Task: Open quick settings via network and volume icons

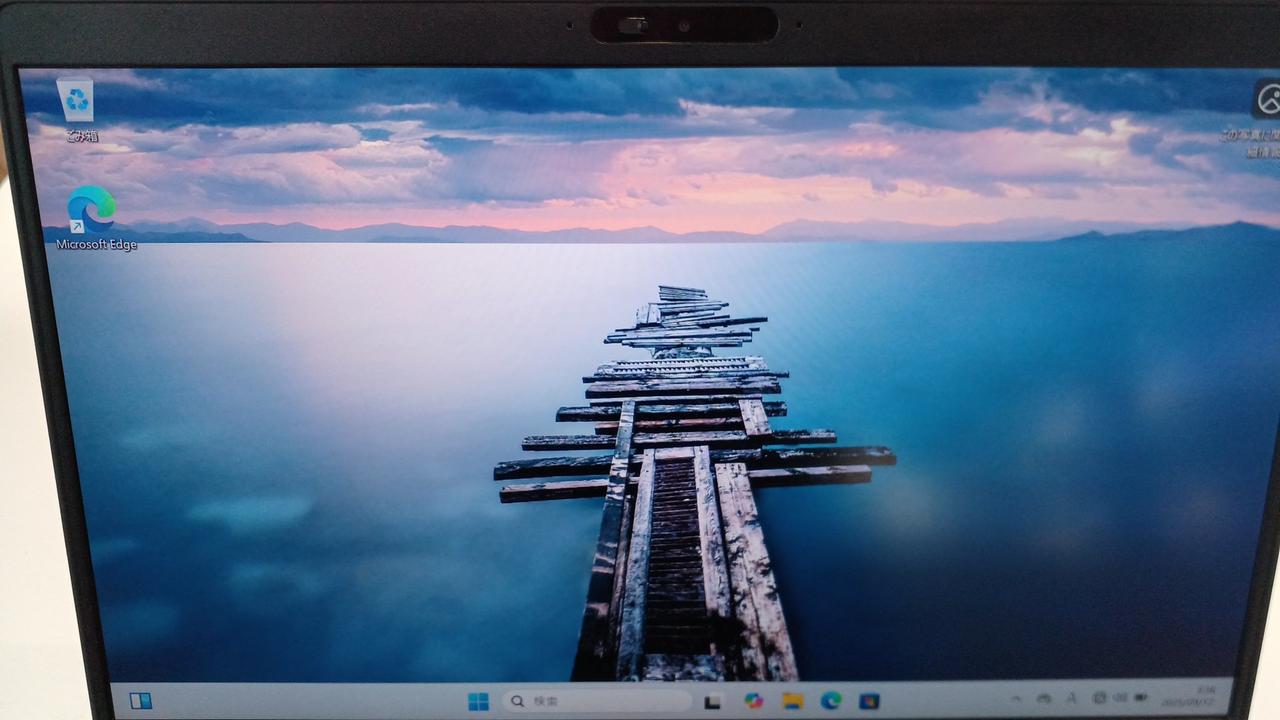Action: click(1108, 697)
